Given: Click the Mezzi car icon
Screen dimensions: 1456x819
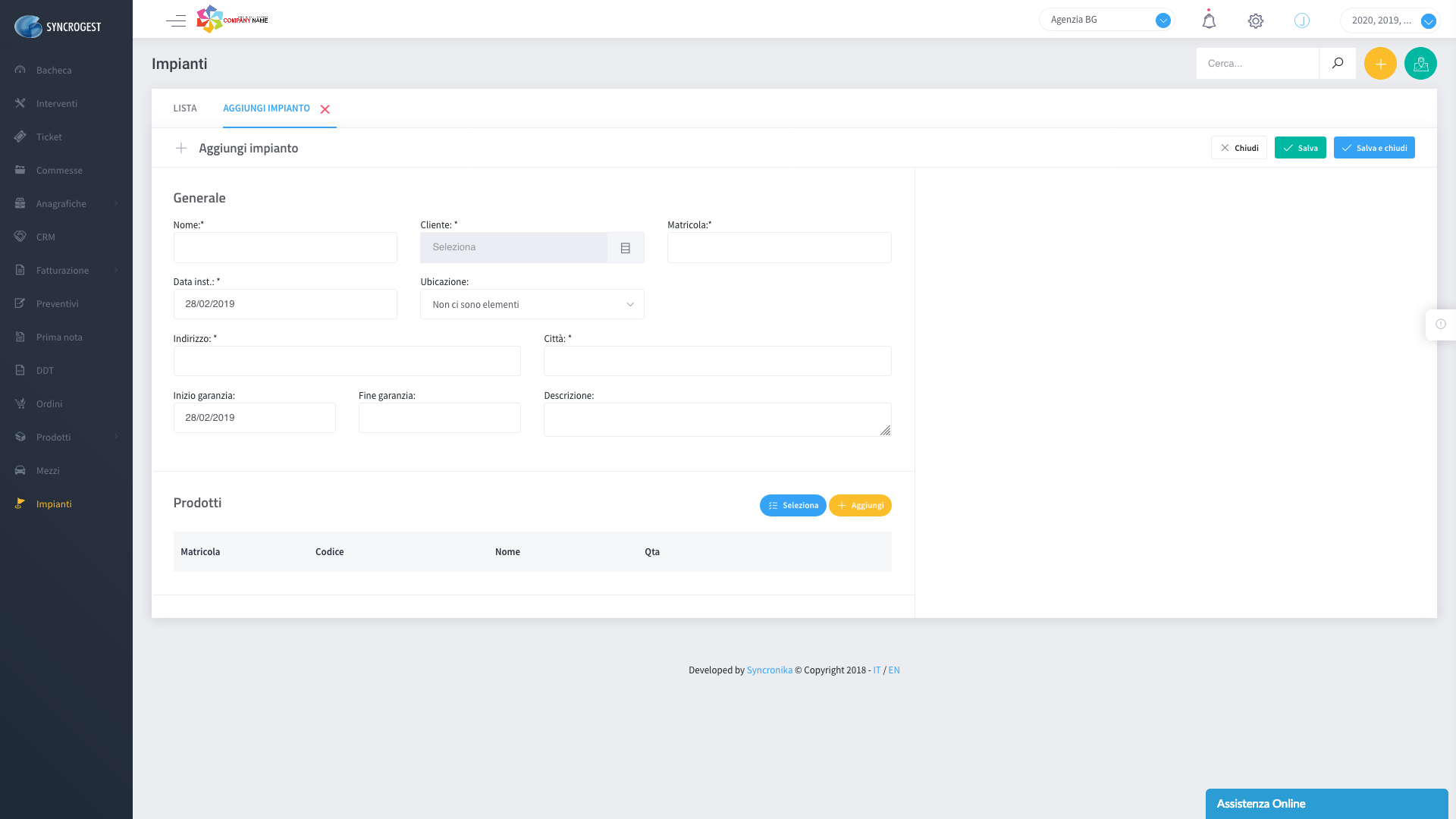Looking at the screenshot, I should click(x=20, y=470).
